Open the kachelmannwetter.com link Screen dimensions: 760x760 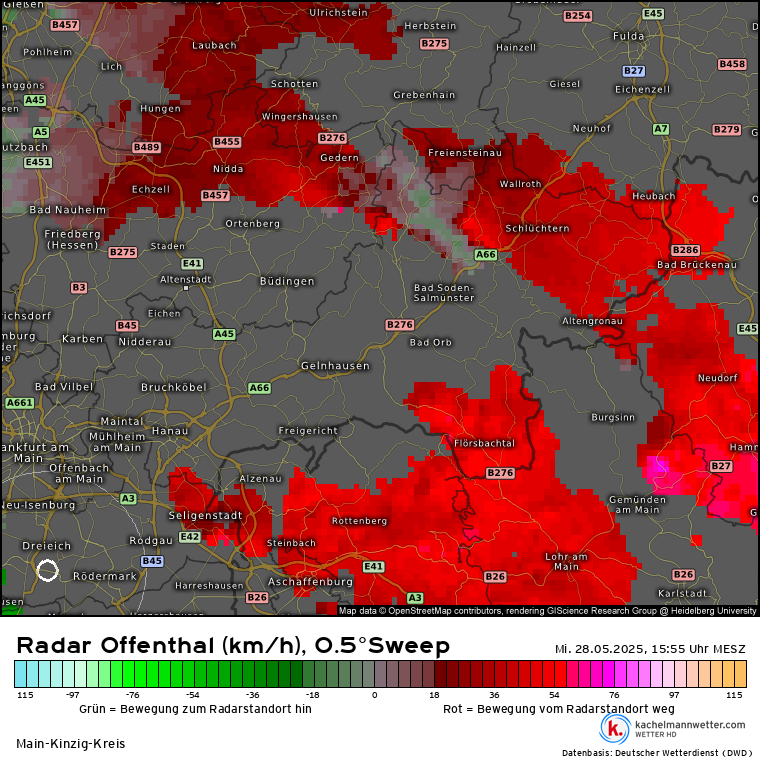click(x=690, y=725)
